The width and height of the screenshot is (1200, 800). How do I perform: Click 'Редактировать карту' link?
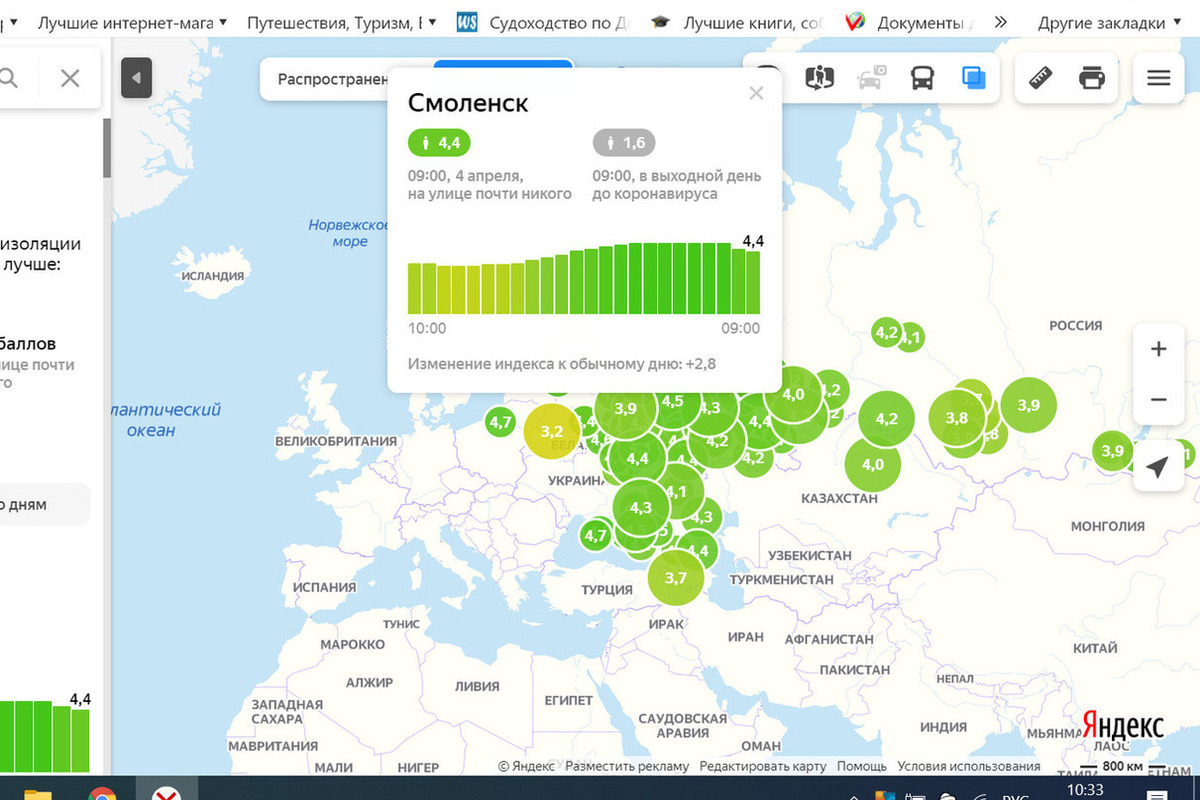tap(763, 766)
